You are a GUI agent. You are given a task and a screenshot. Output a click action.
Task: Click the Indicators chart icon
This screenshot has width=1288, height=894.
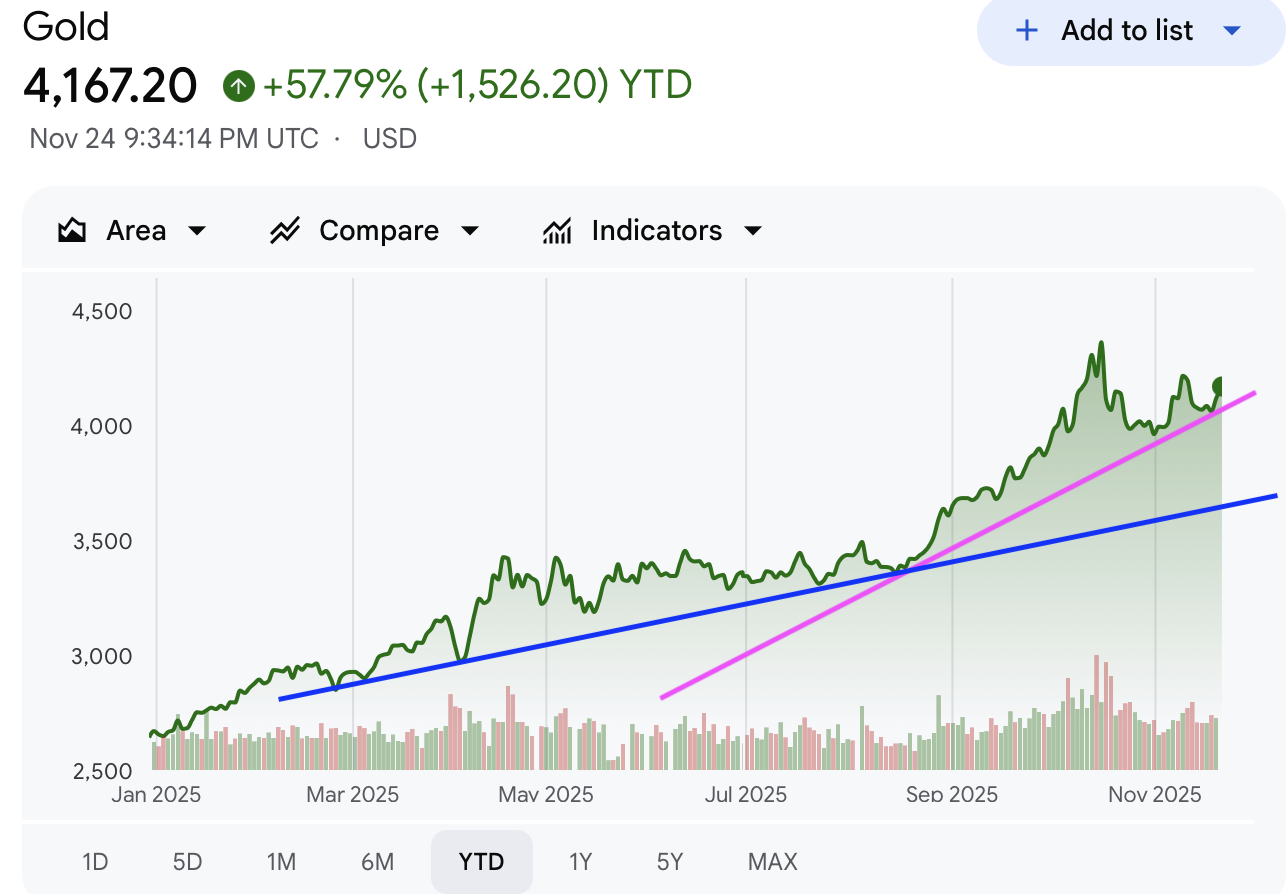point(557,231)
